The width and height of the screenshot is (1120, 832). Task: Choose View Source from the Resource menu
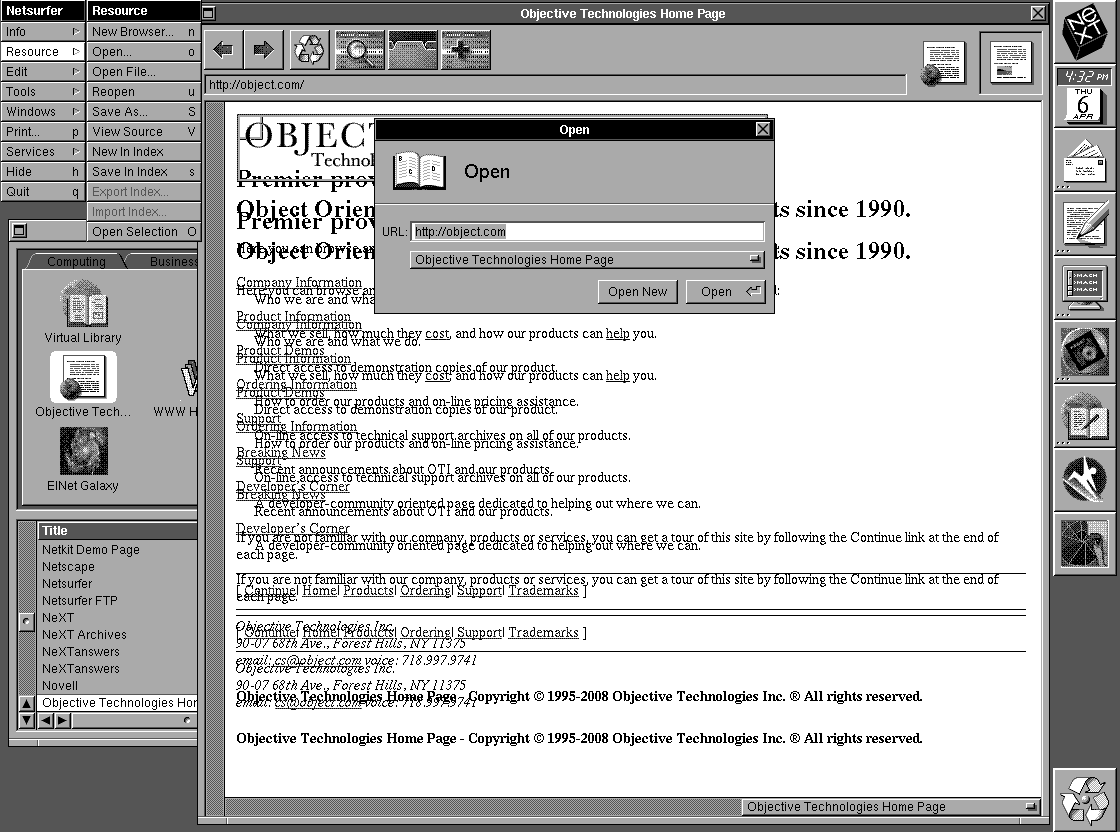pyautogui.click(x=144, y=131)
